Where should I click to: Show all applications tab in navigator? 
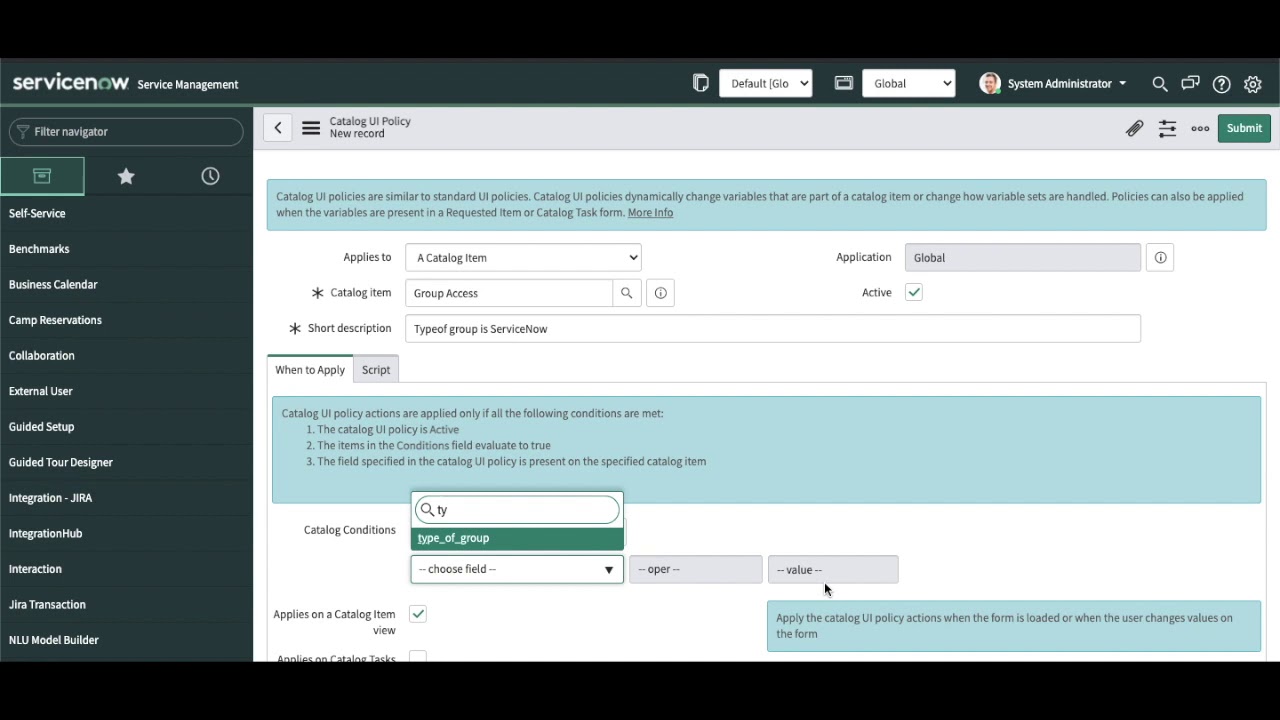[x=42, y=176]
